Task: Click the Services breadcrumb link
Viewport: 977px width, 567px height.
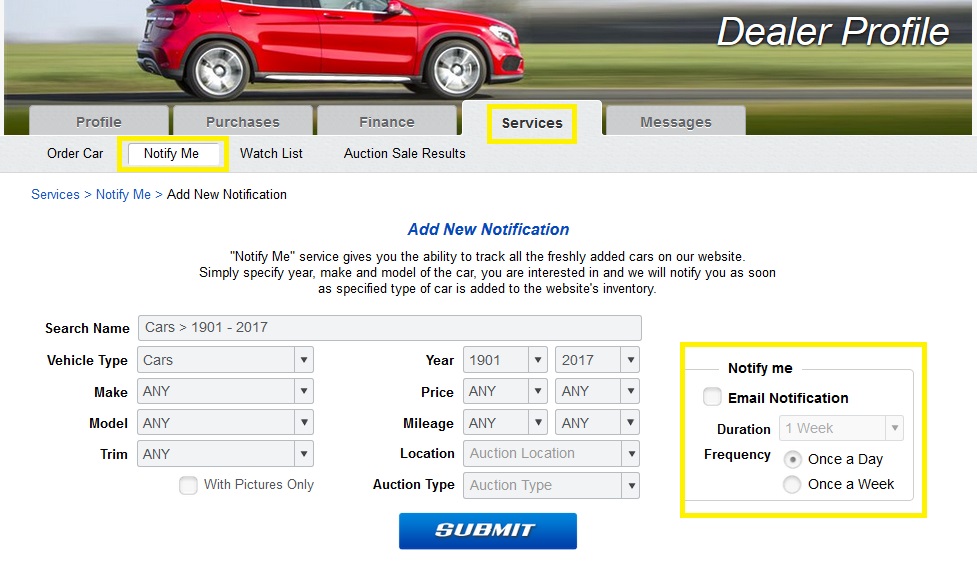Action: pyautogui.click(x=55, y=194)
